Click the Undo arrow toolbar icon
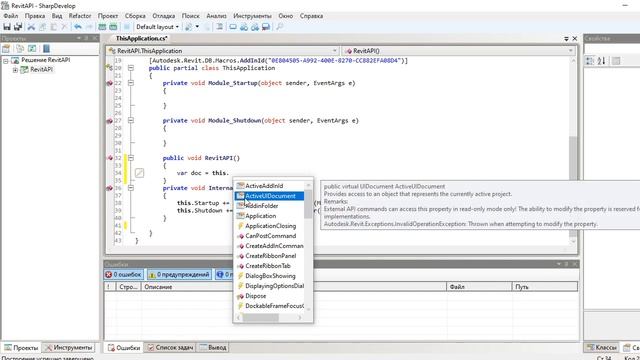Screen dimensions: 640x360 (x=78, y=27)
